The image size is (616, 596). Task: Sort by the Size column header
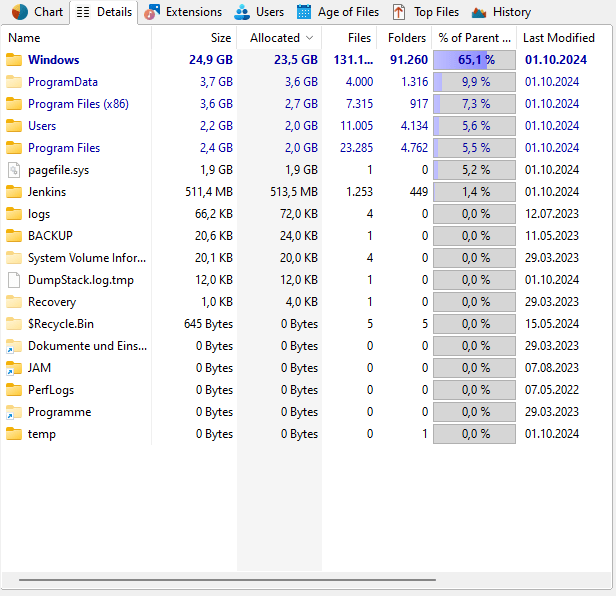pos(220,38)
